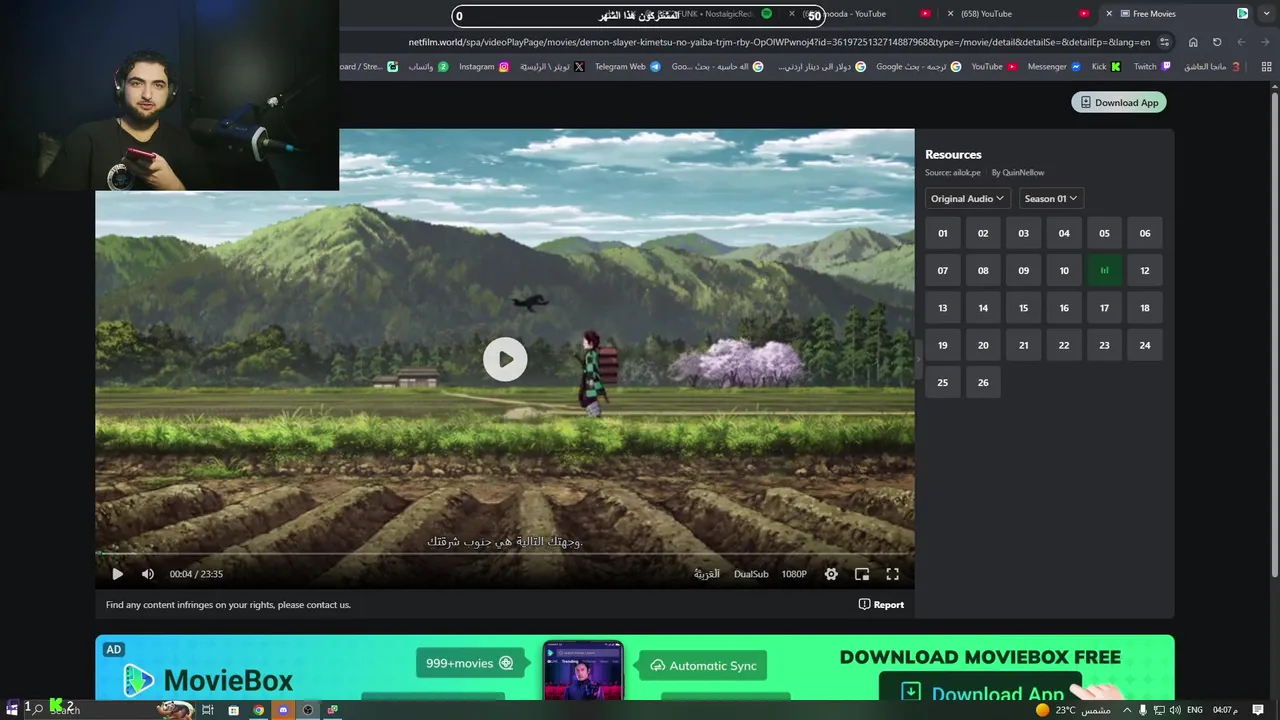The width and height of the screenshot is (1280, 720).
Task: Open the browser tab search dropdown
Action: coord(1267,14)
